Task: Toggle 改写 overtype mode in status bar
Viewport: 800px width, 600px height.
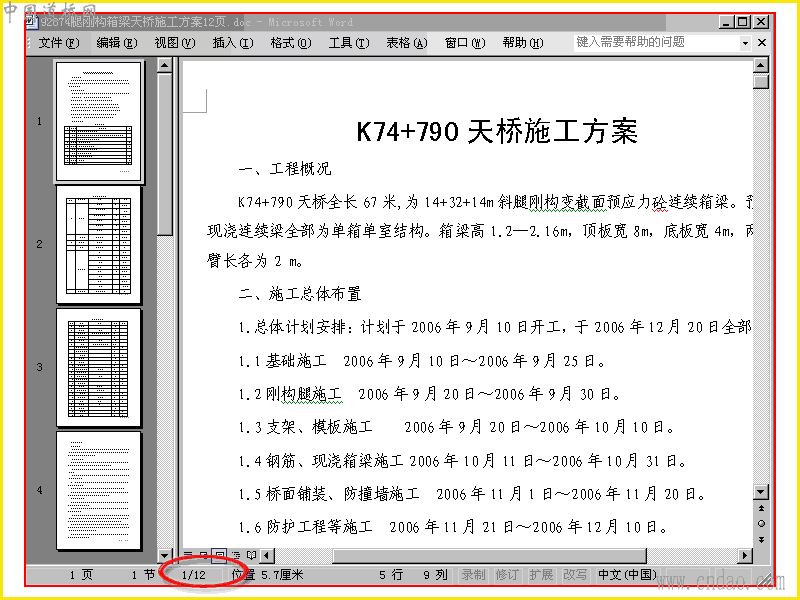Action: (x=575, y=575)
